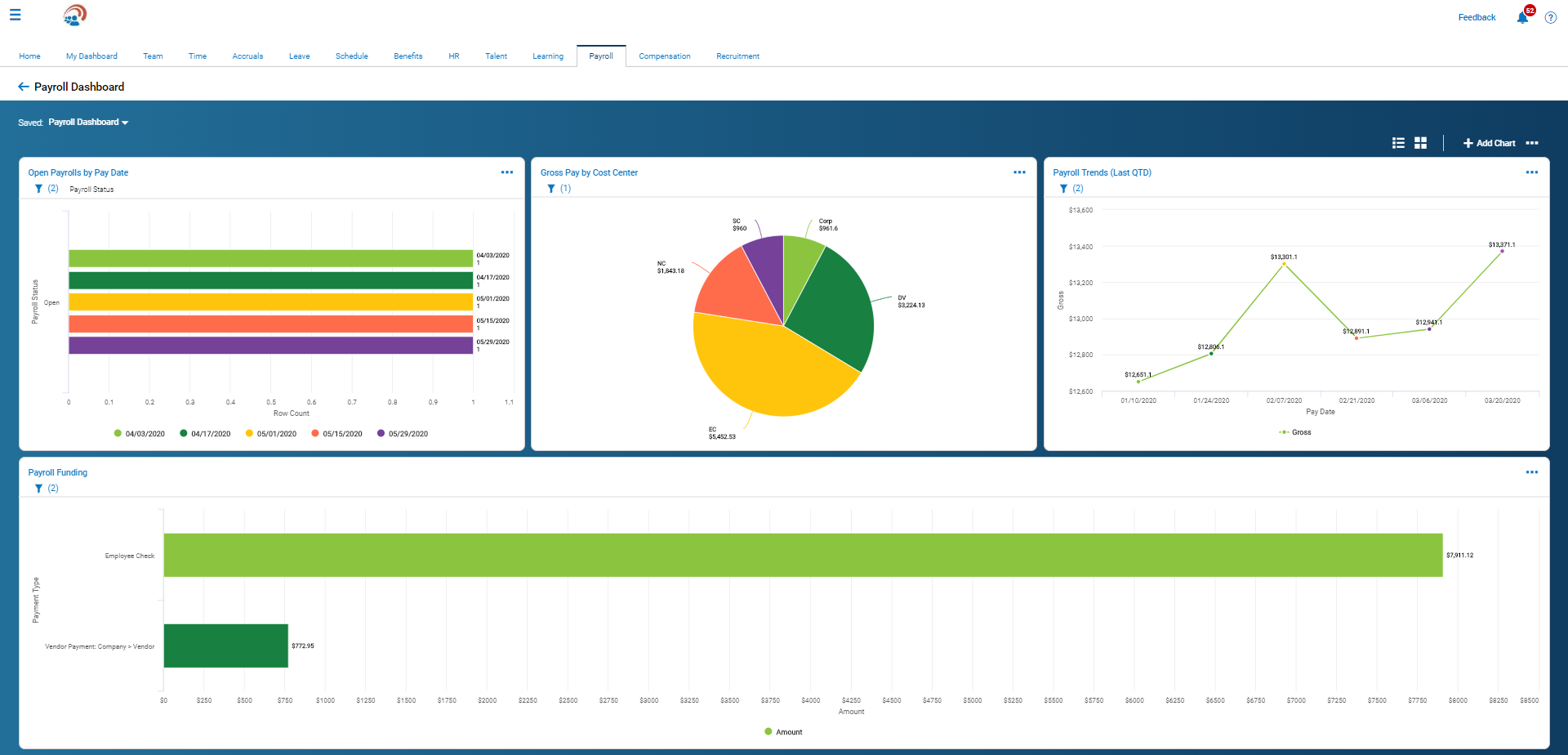Go to the Compensation tab

click(664, 56)
